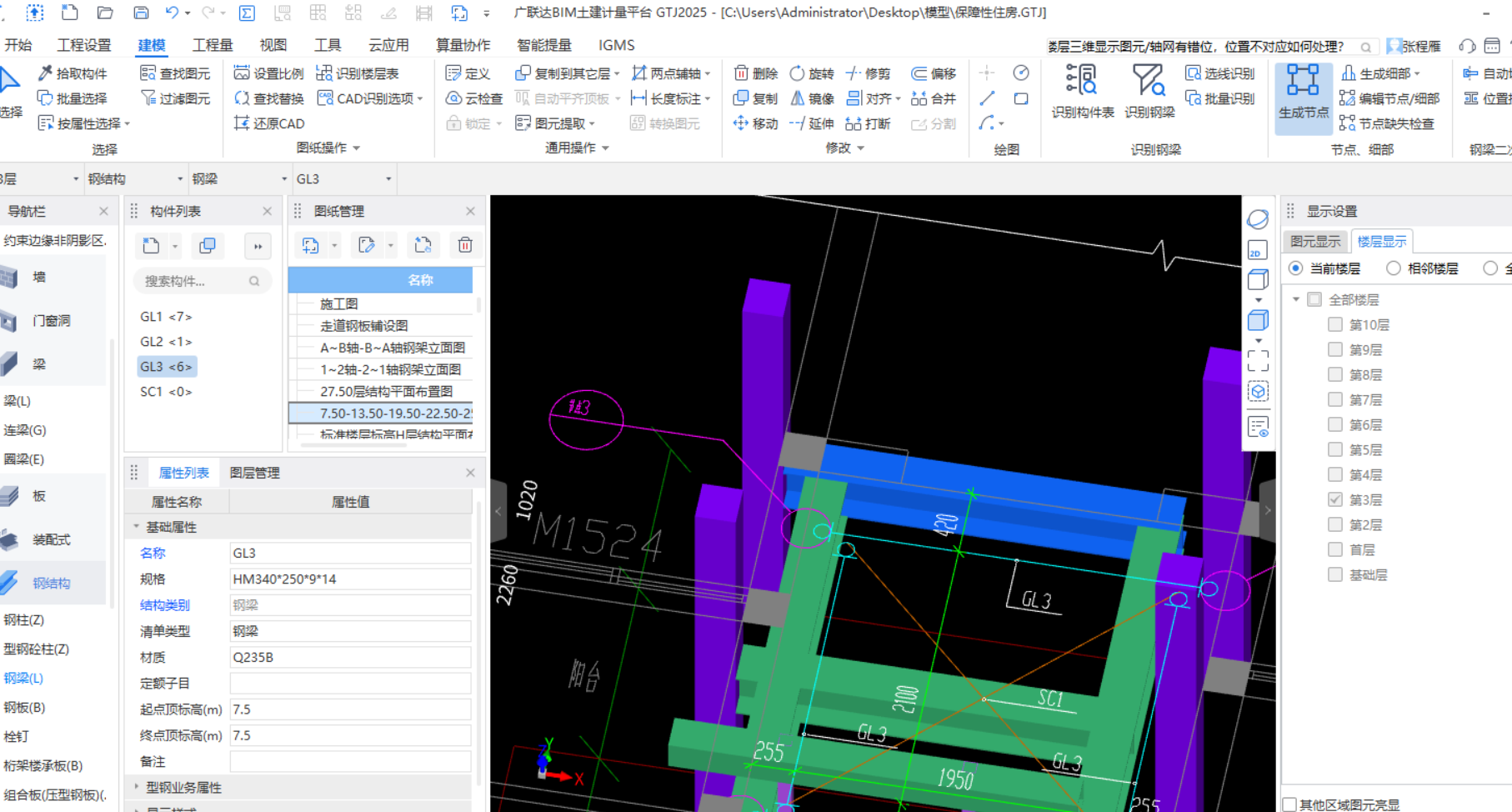Click trash icon in 图纸管理 panel
The width and height of the screenshot is (1512, 812).
pyautogui.click(x=465, y=245)
